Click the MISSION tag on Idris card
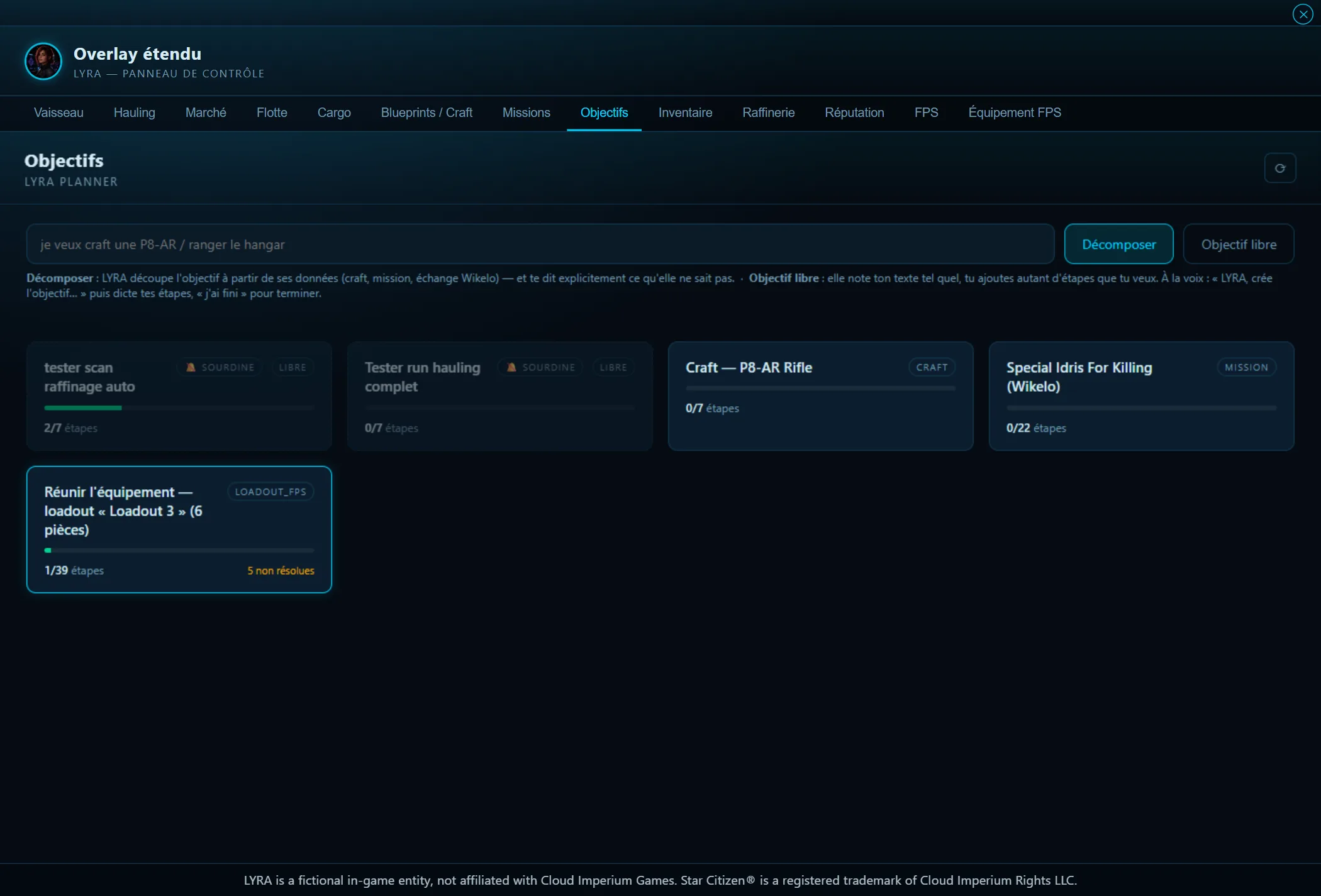The image size is (1321, 896). 1246,367
